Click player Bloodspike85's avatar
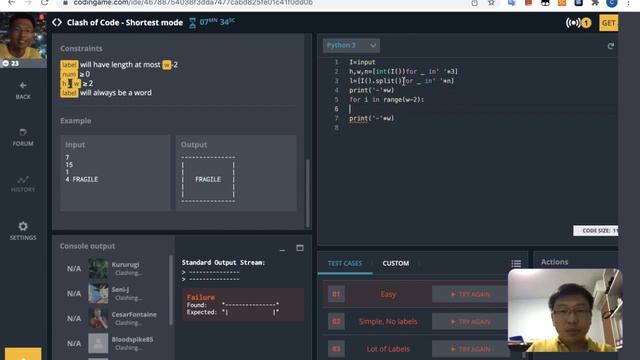640x360 pixels. [98, 343]
